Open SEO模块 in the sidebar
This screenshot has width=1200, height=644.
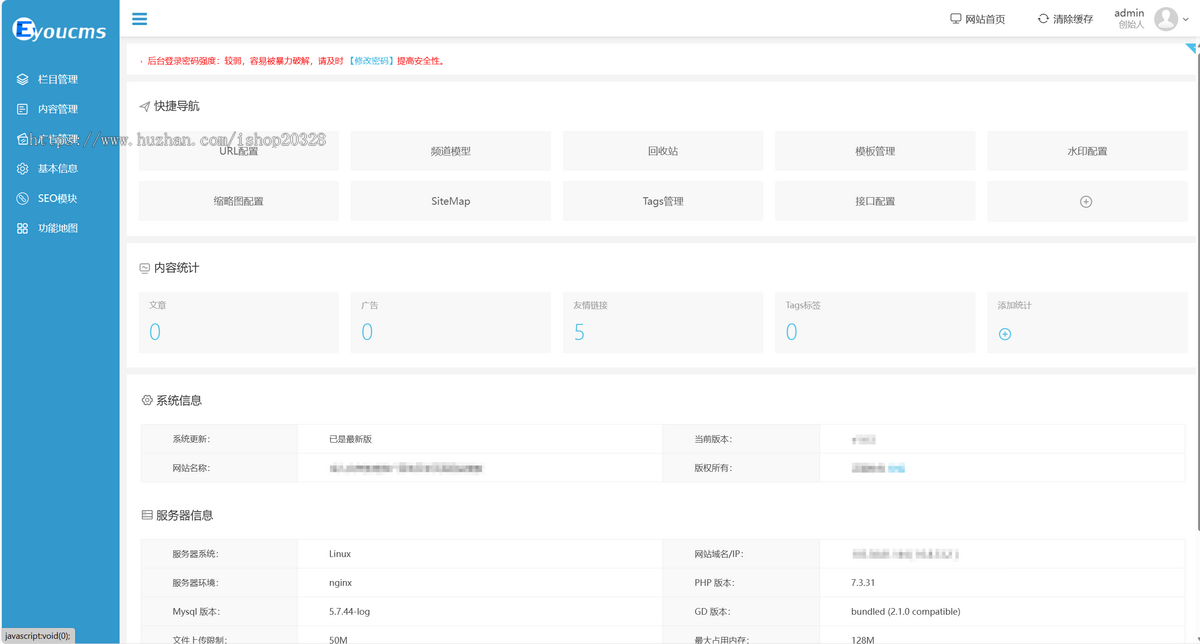pos(59,199)
